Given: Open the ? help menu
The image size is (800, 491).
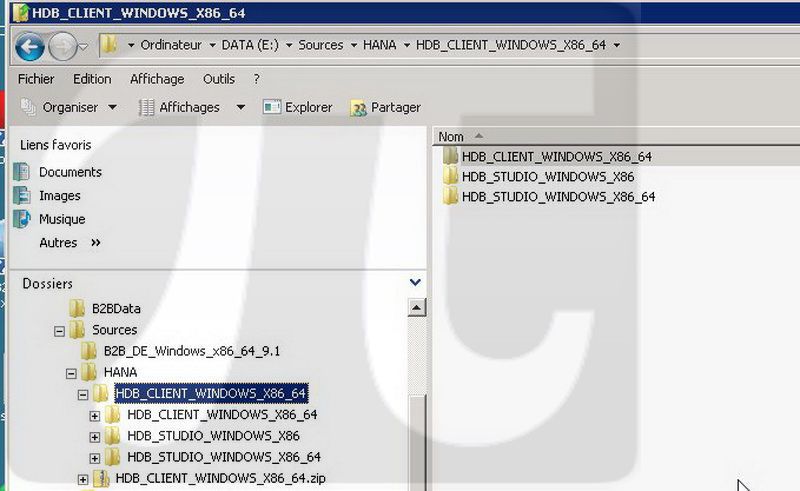Looking at the screenshot, I should tap(257, 79).
